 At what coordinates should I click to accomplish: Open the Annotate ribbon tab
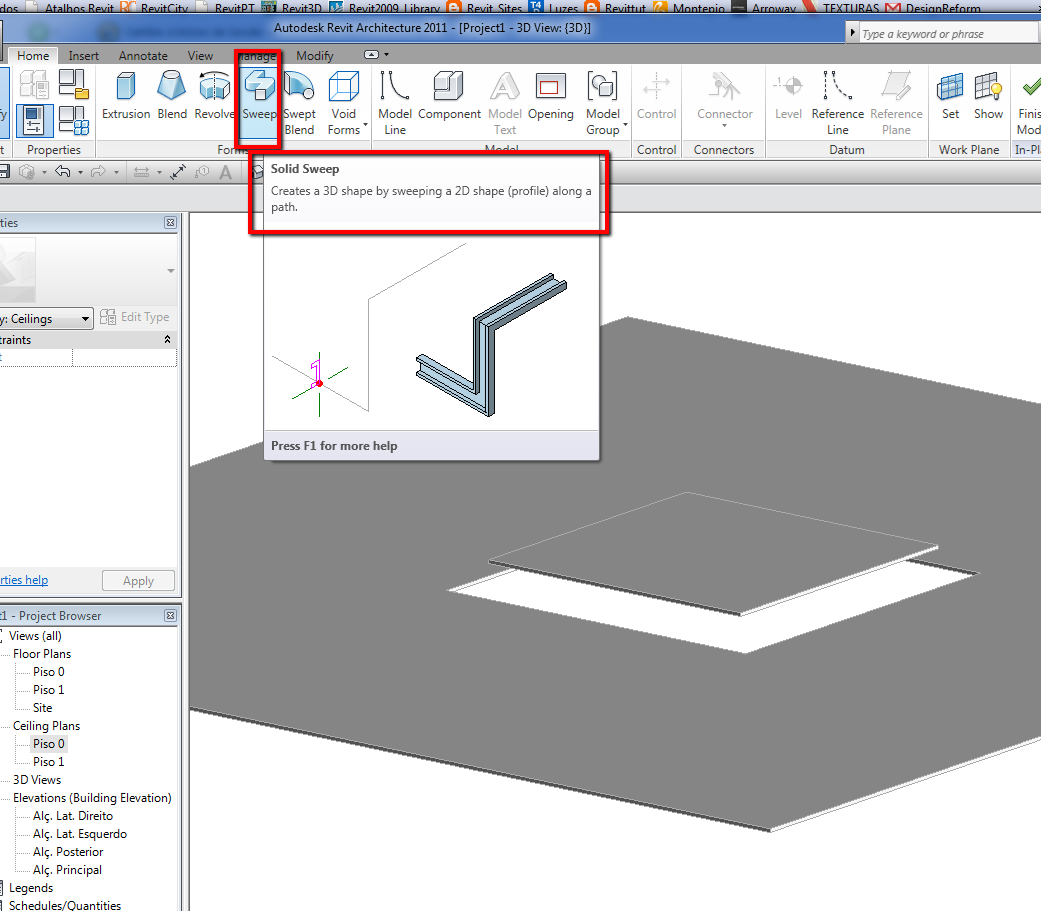point(143,56)
